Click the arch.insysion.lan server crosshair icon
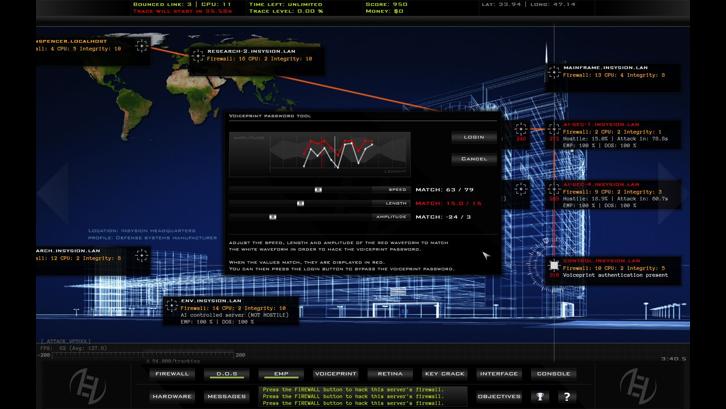Viewport: 726px width, 409px height. pos(141,256)
